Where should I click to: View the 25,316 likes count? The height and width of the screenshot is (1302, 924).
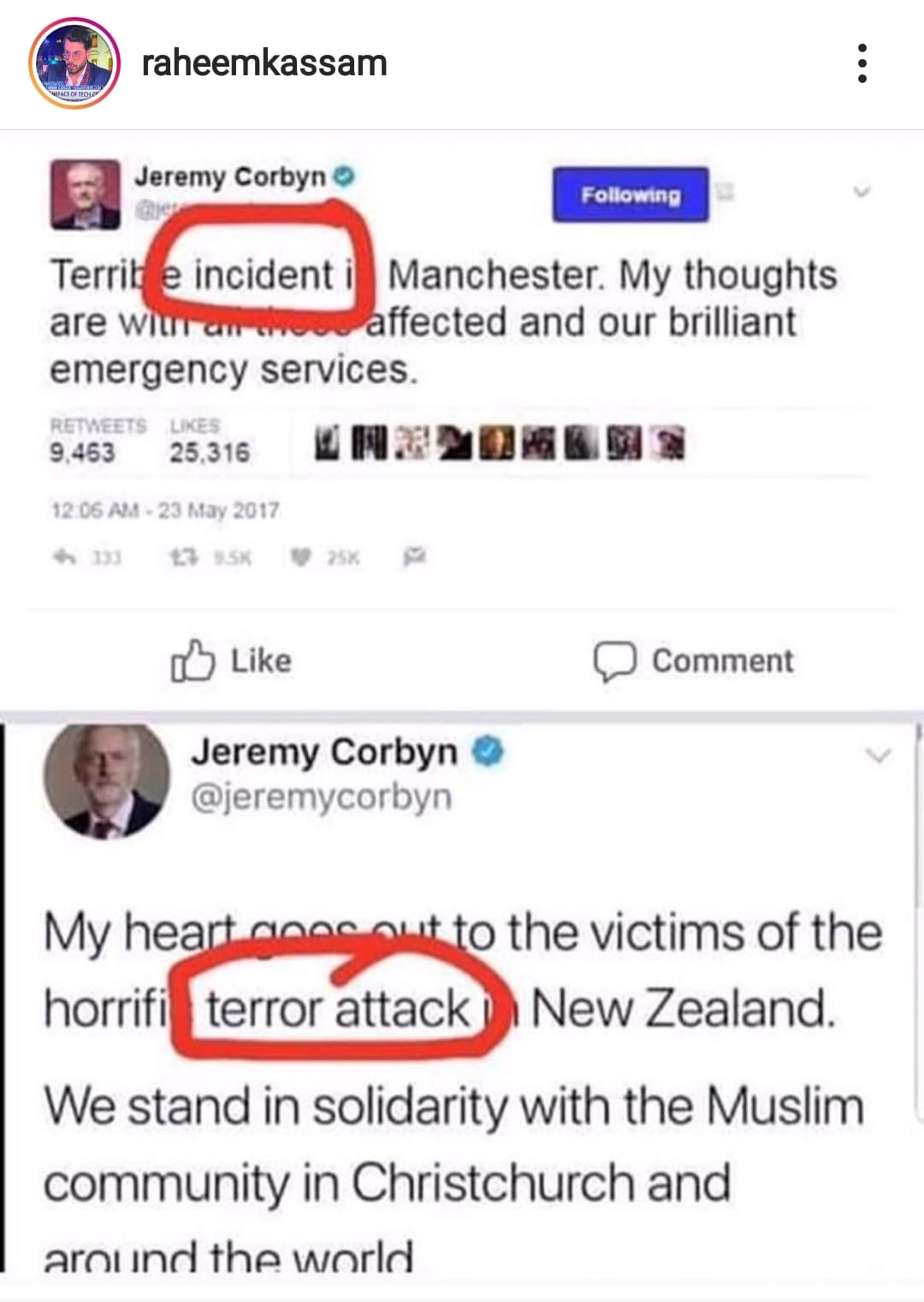210,451
